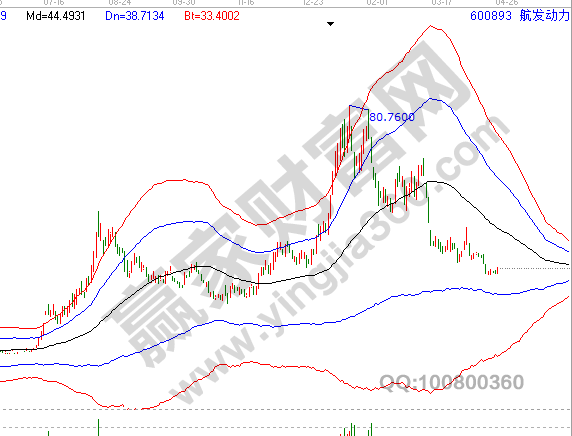Click the last candlestick near the dotted line
The height and width of the screenshot is (436, 572).
click(497, 270)
